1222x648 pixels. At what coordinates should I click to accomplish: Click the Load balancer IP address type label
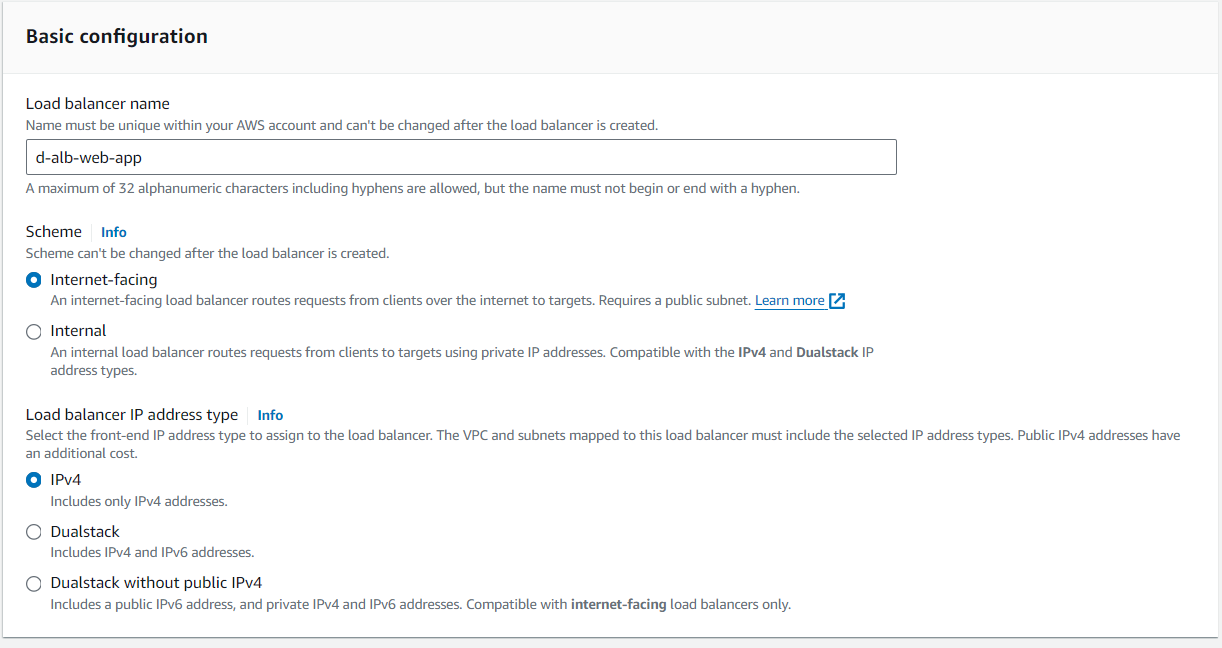point(132,415)
